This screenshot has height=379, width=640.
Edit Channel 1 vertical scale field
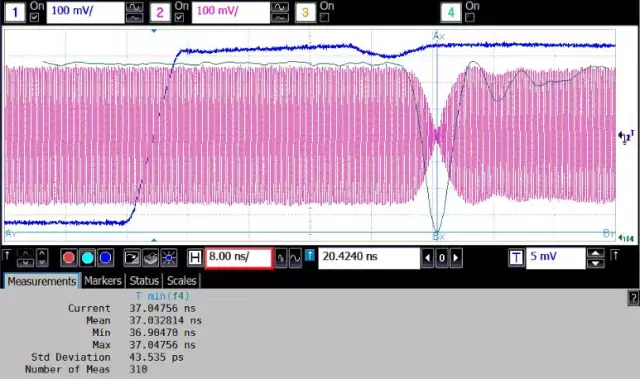(x=85, y=12)
